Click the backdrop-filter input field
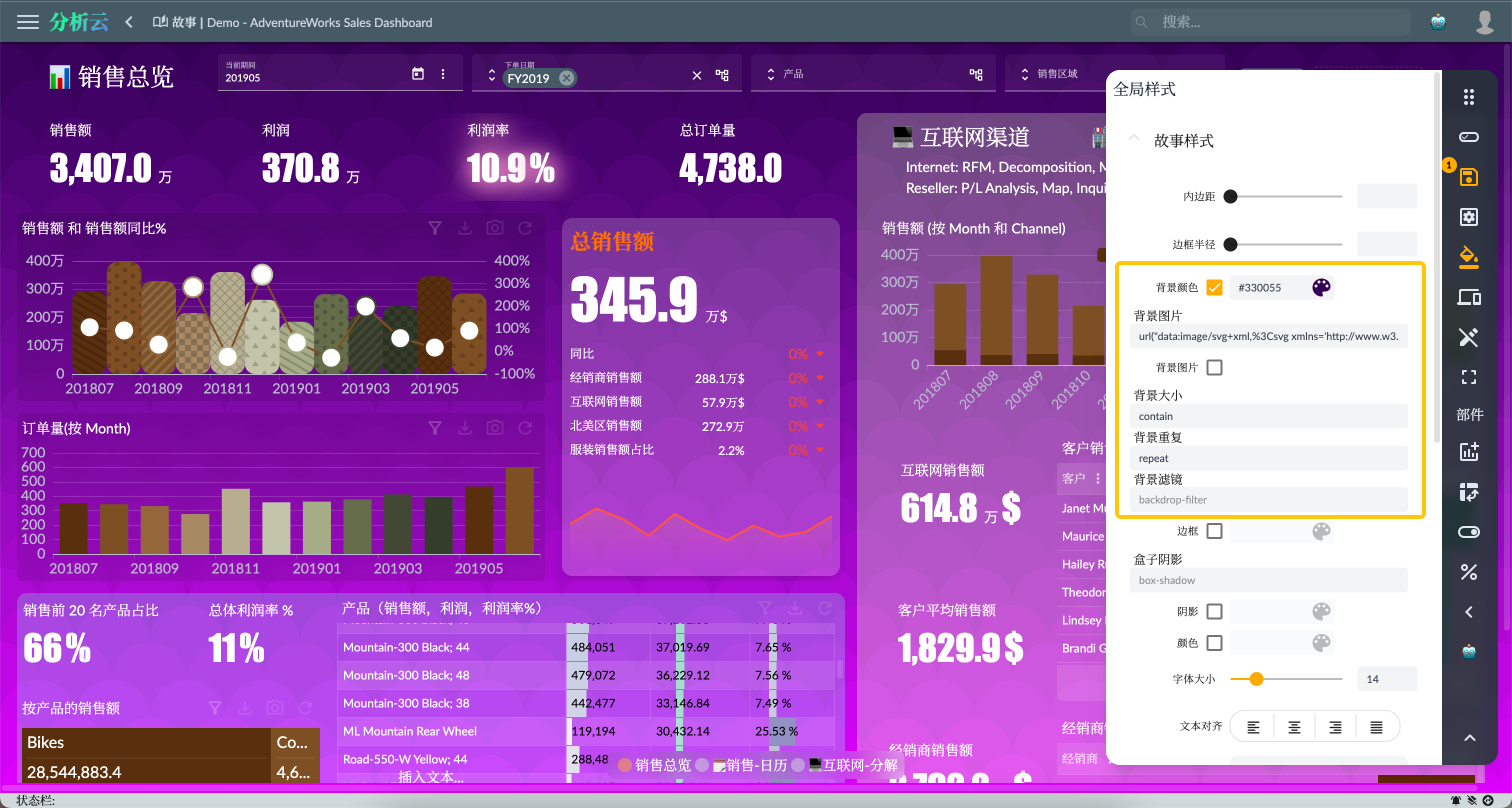The image size is (1512, 808). pyautogui.click(x=1268, y=499)
